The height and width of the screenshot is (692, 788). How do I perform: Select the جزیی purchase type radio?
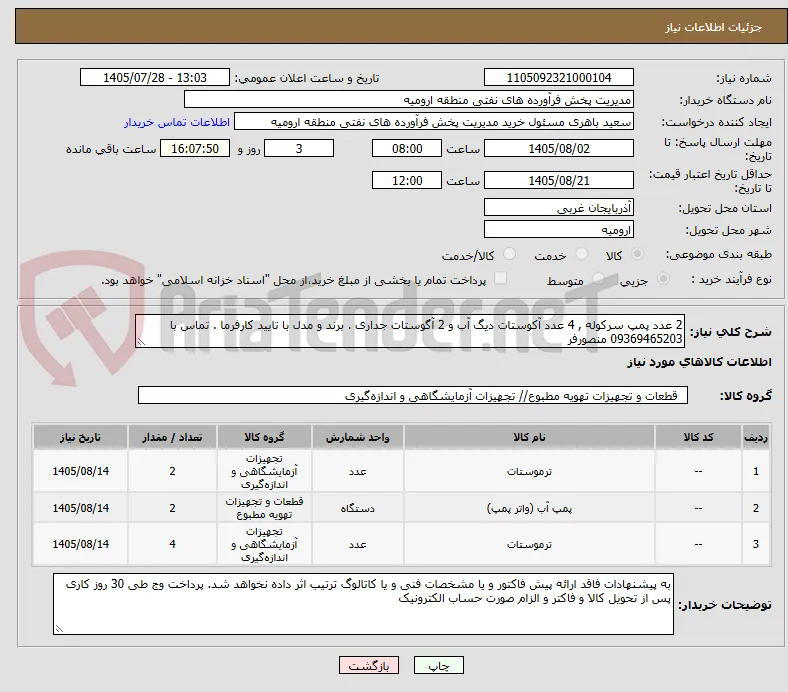coord(663,278)
